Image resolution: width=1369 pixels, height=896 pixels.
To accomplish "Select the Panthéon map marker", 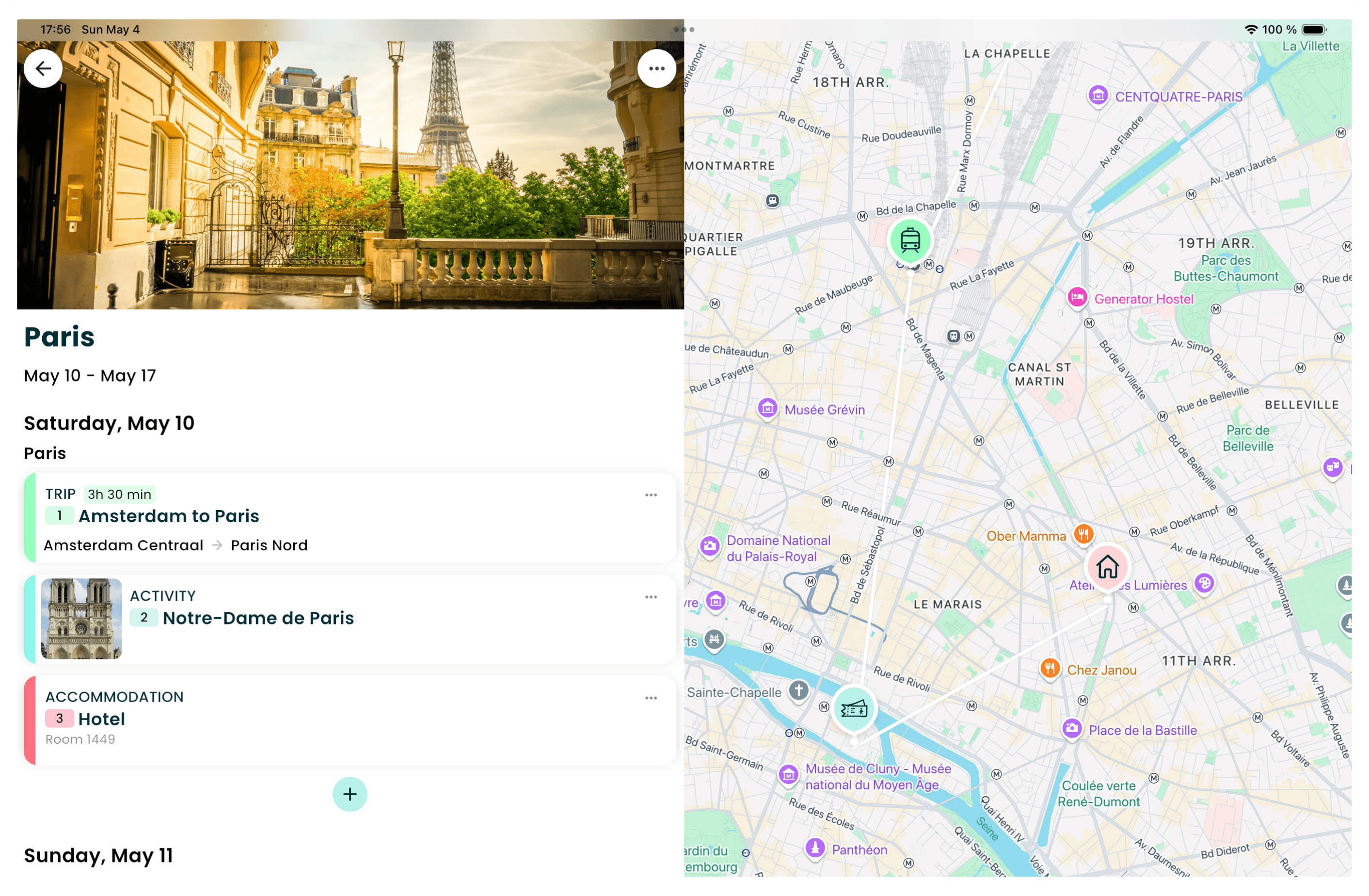I will pos(814,848).
